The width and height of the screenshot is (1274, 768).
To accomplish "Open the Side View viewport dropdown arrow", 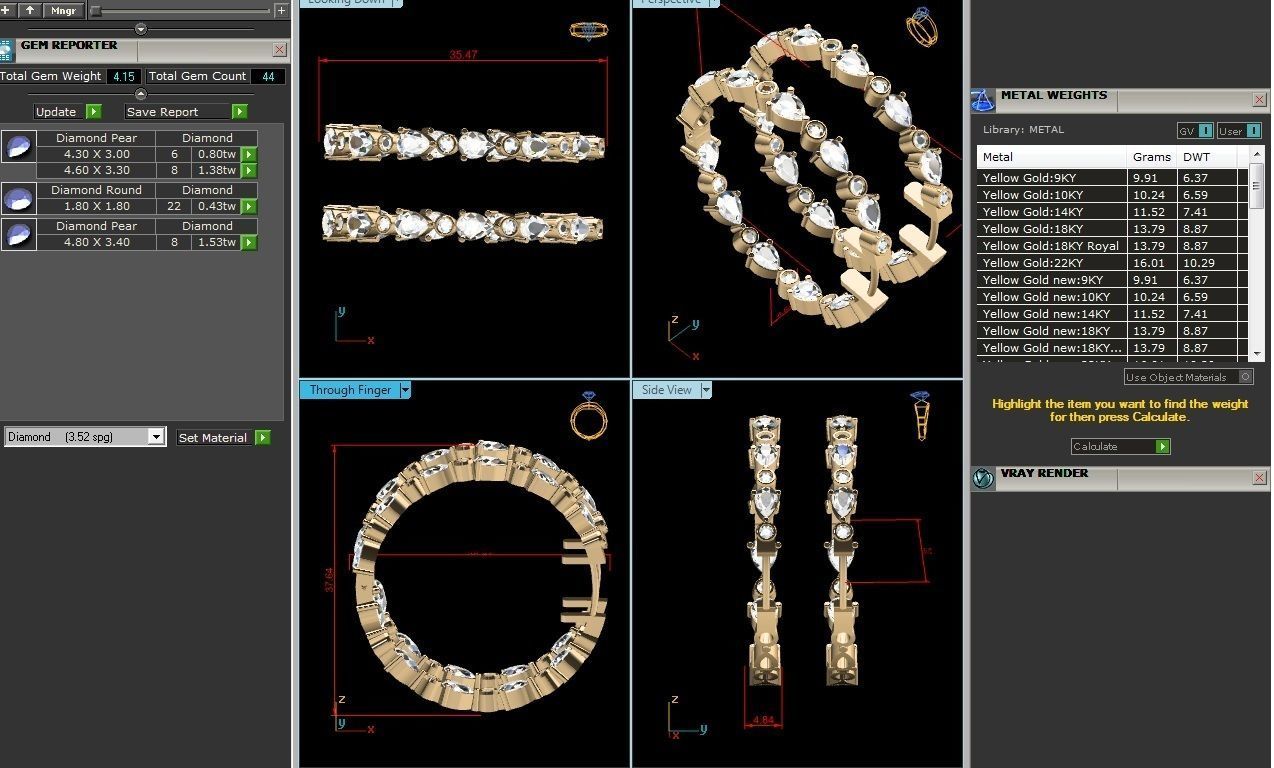I will pos(706,390).
